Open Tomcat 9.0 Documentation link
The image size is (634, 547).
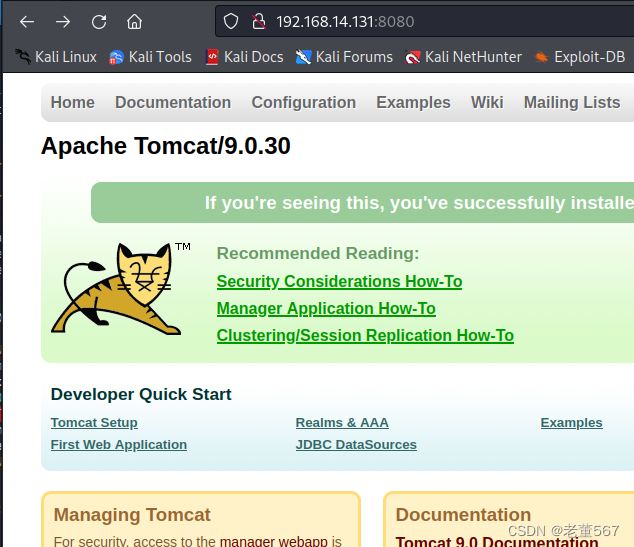click(x=497, y=541)
